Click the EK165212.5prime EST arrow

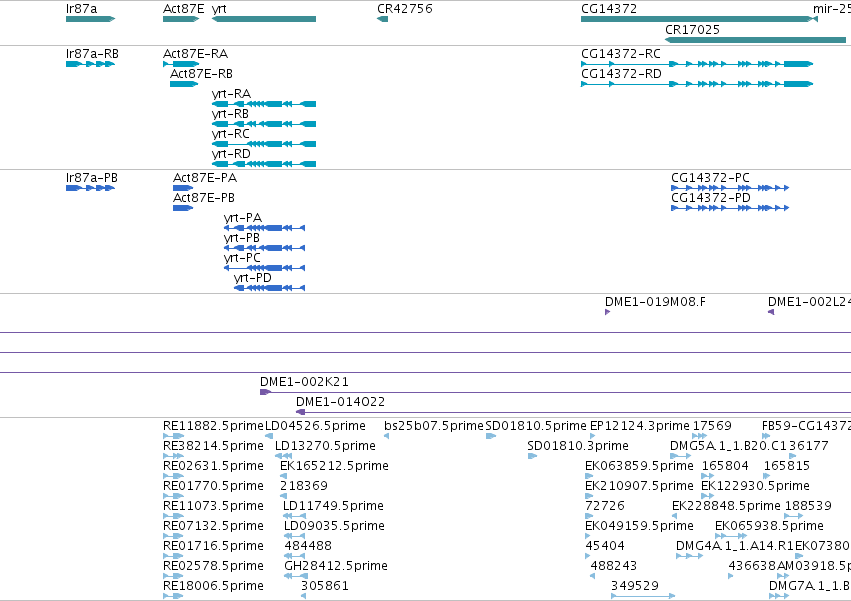point(283,476)
